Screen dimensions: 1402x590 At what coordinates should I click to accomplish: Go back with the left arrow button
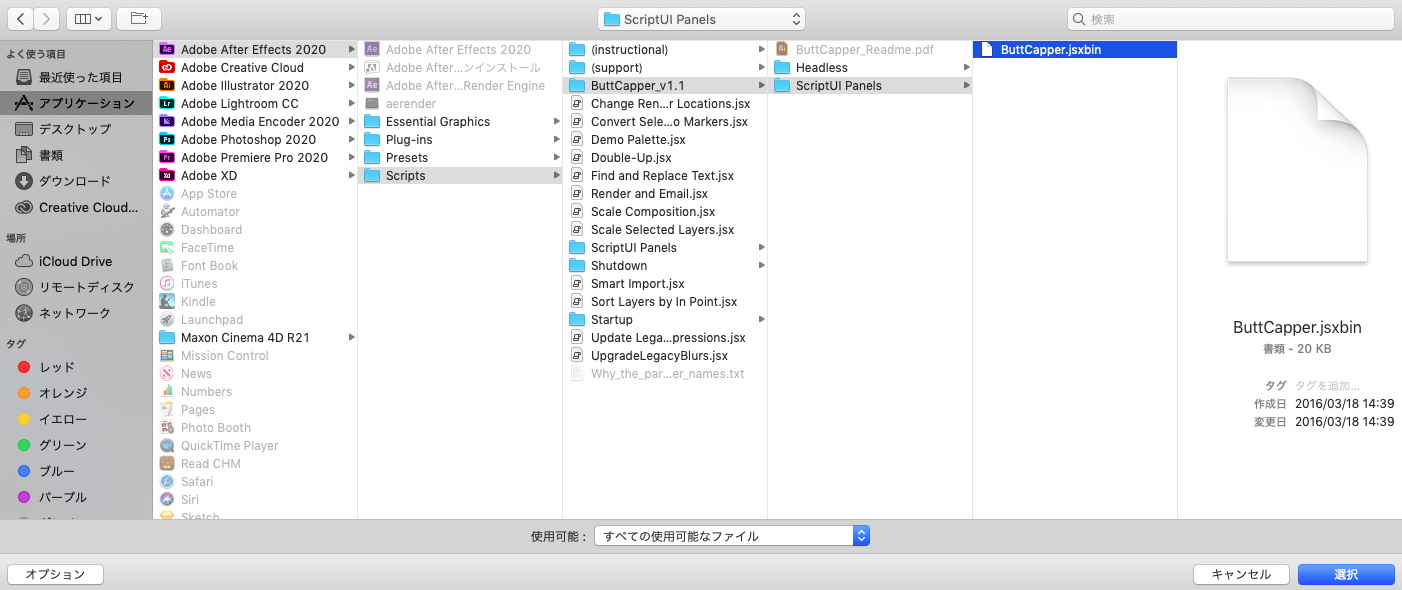(x=21, y=19)
